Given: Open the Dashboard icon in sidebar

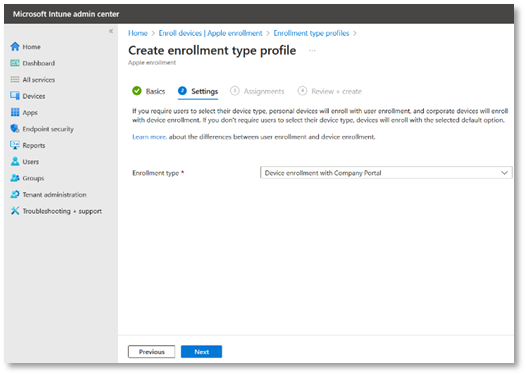Looking at the screenshot, I should 15,63.
